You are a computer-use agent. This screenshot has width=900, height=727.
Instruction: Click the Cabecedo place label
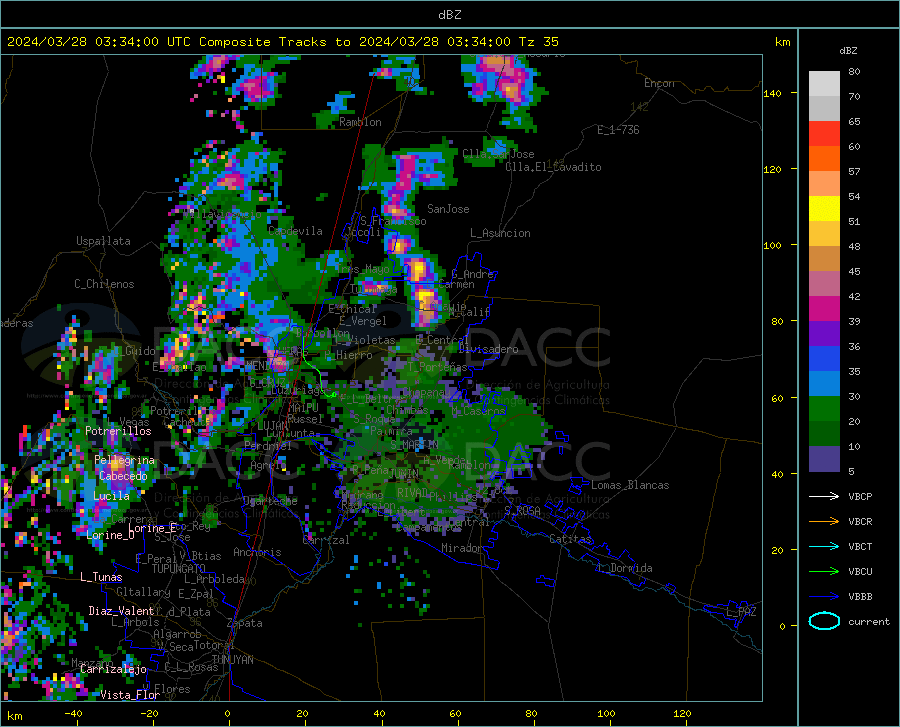123,476
